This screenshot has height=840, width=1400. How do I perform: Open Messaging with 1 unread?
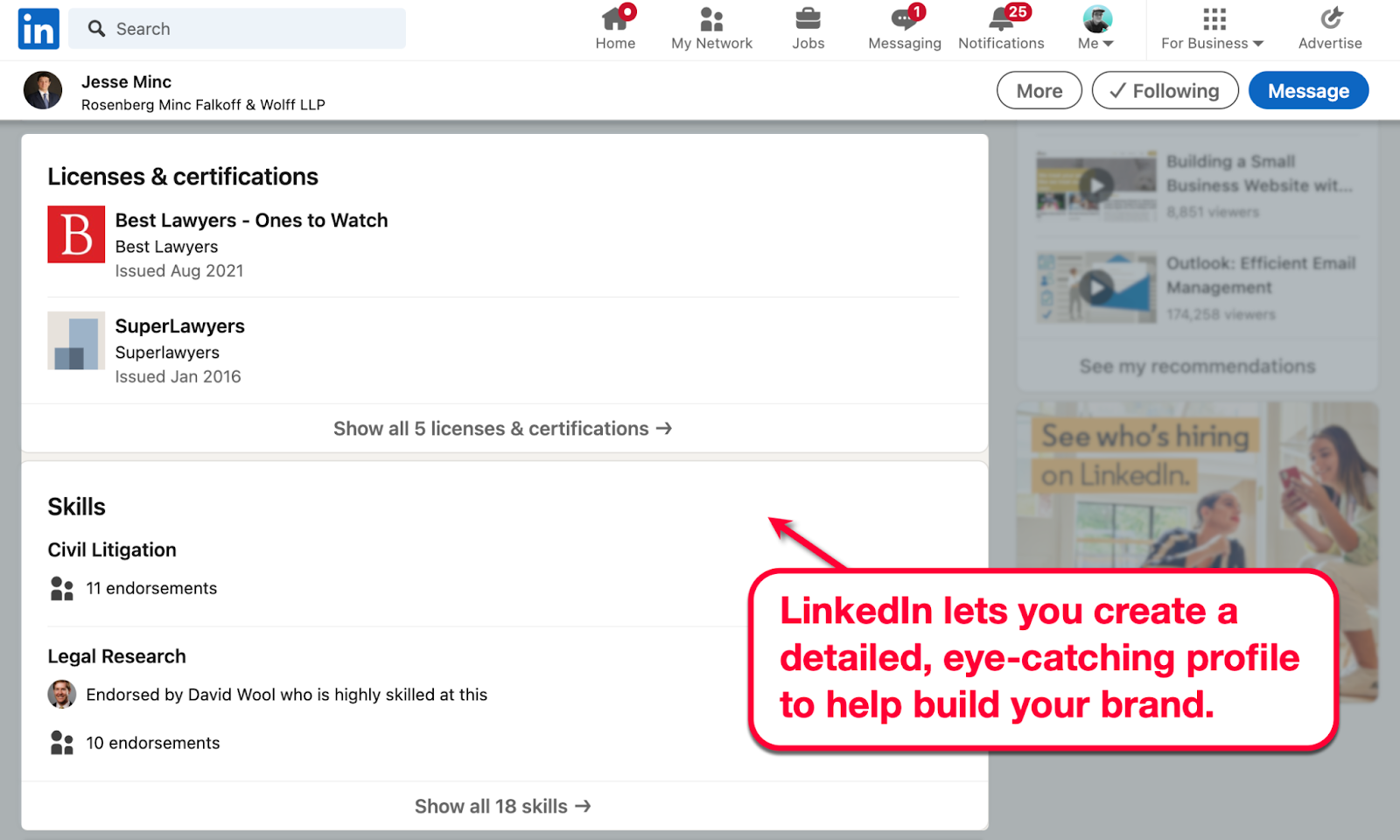point(905,29)
